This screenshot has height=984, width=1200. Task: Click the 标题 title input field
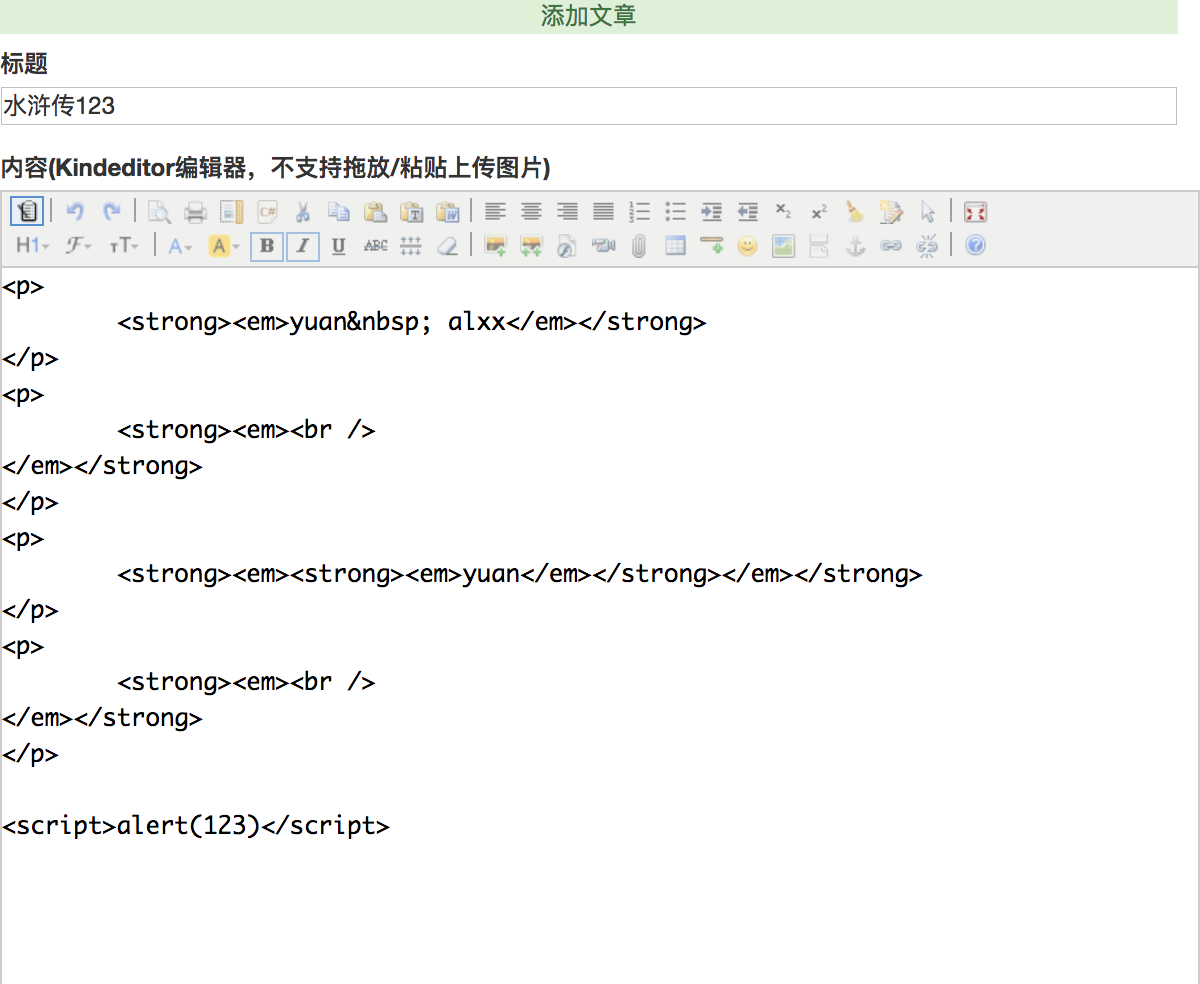(x=589, y=106)
